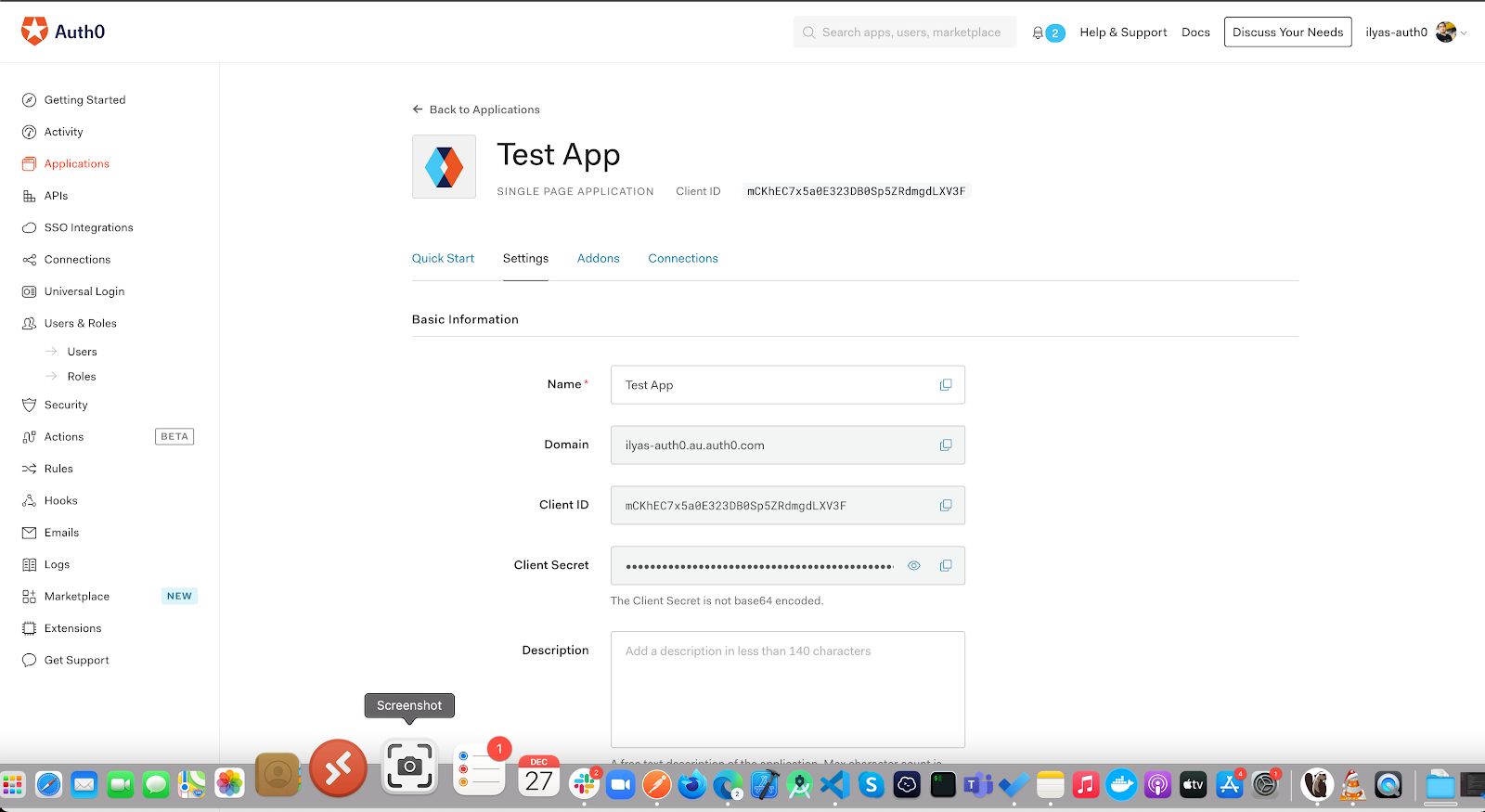Open Visual Studio Code from the dock
Image resolution: width=1485 pixels, height=812 pixels.
point(835,785)
